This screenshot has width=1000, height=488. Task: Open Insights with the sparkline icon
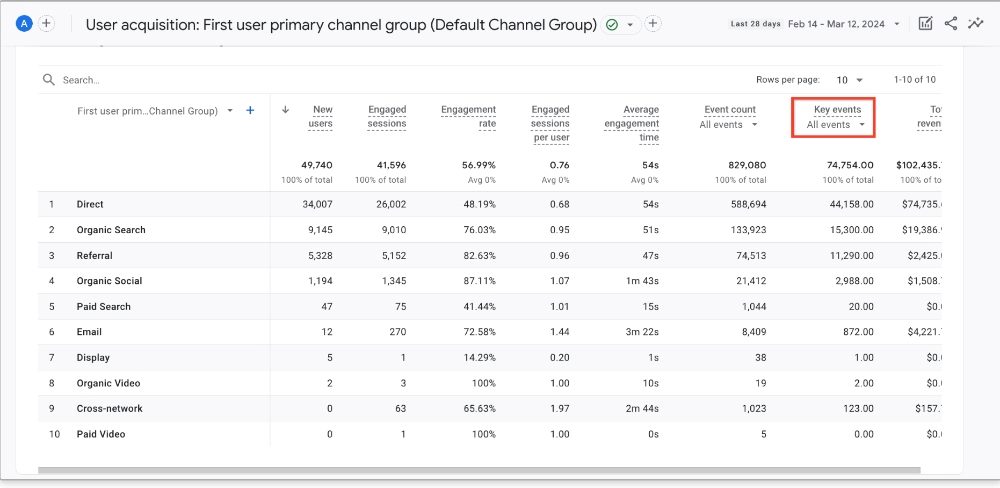(975, 24)
